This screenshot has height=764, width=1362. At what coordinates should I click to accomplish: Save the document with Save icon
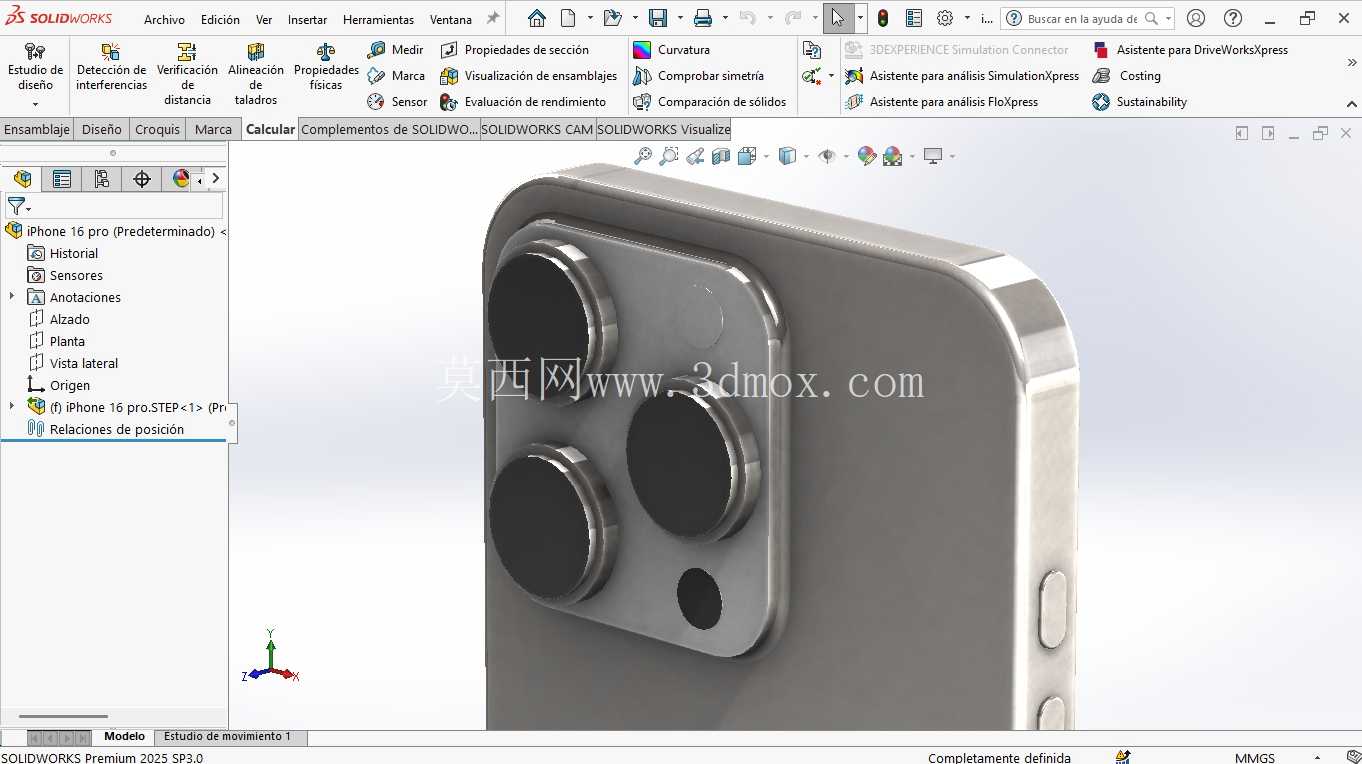658,18
